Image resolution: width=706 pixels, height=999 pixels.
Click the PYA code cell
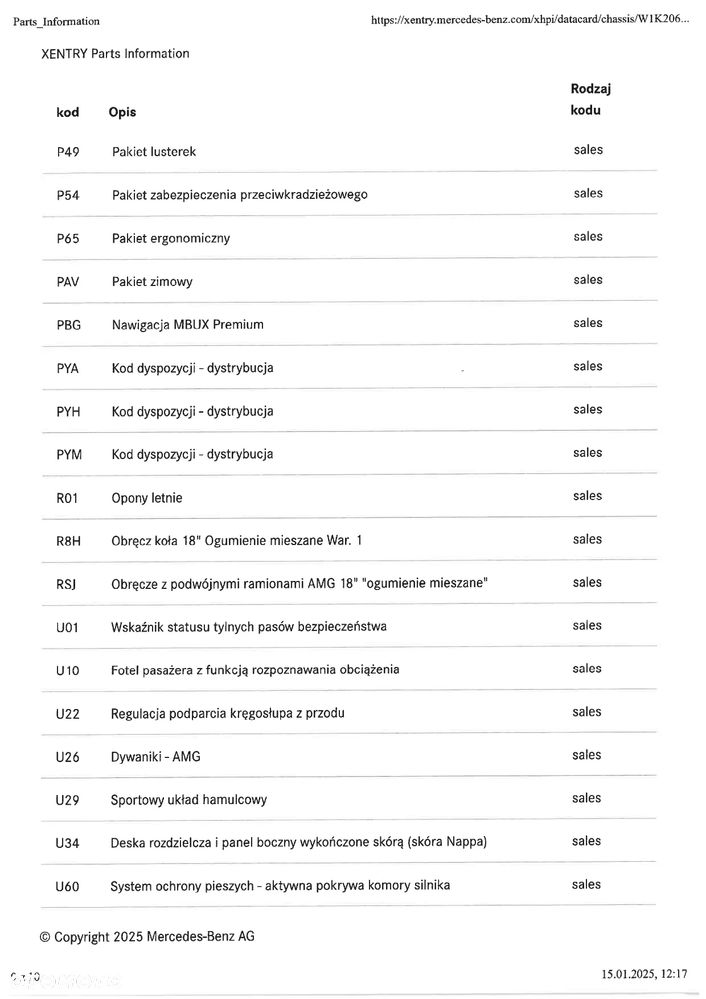pos(68,368)
